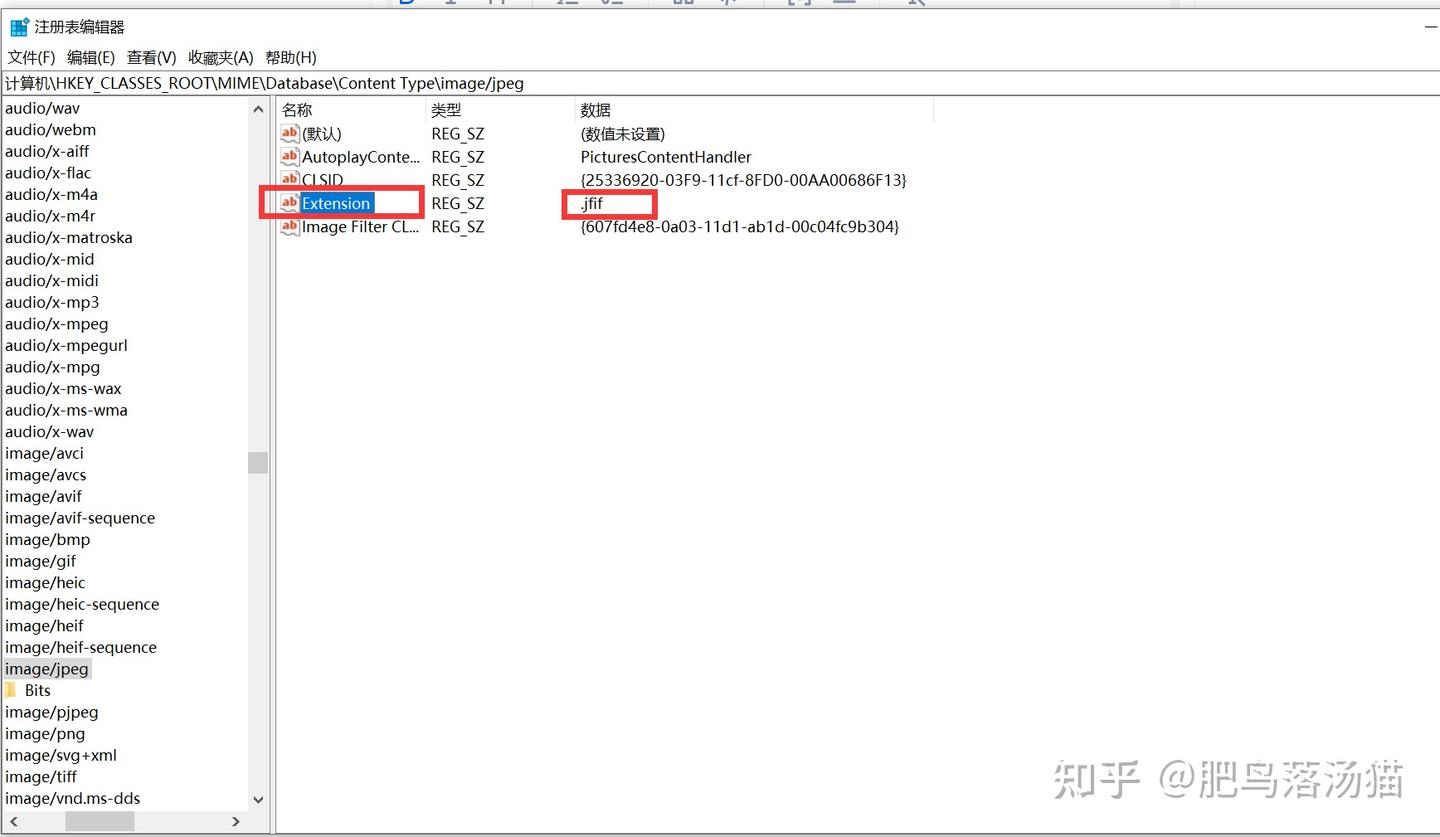Click the ab icon beside the CLSID value
Viewport: 1440px width, 837px height.
289,180
